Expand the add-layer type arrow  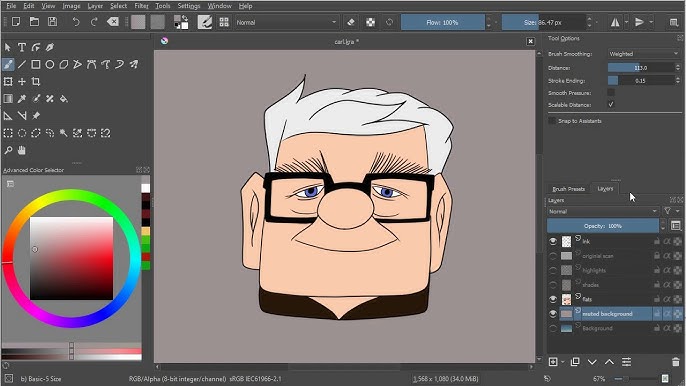(563, 362)
